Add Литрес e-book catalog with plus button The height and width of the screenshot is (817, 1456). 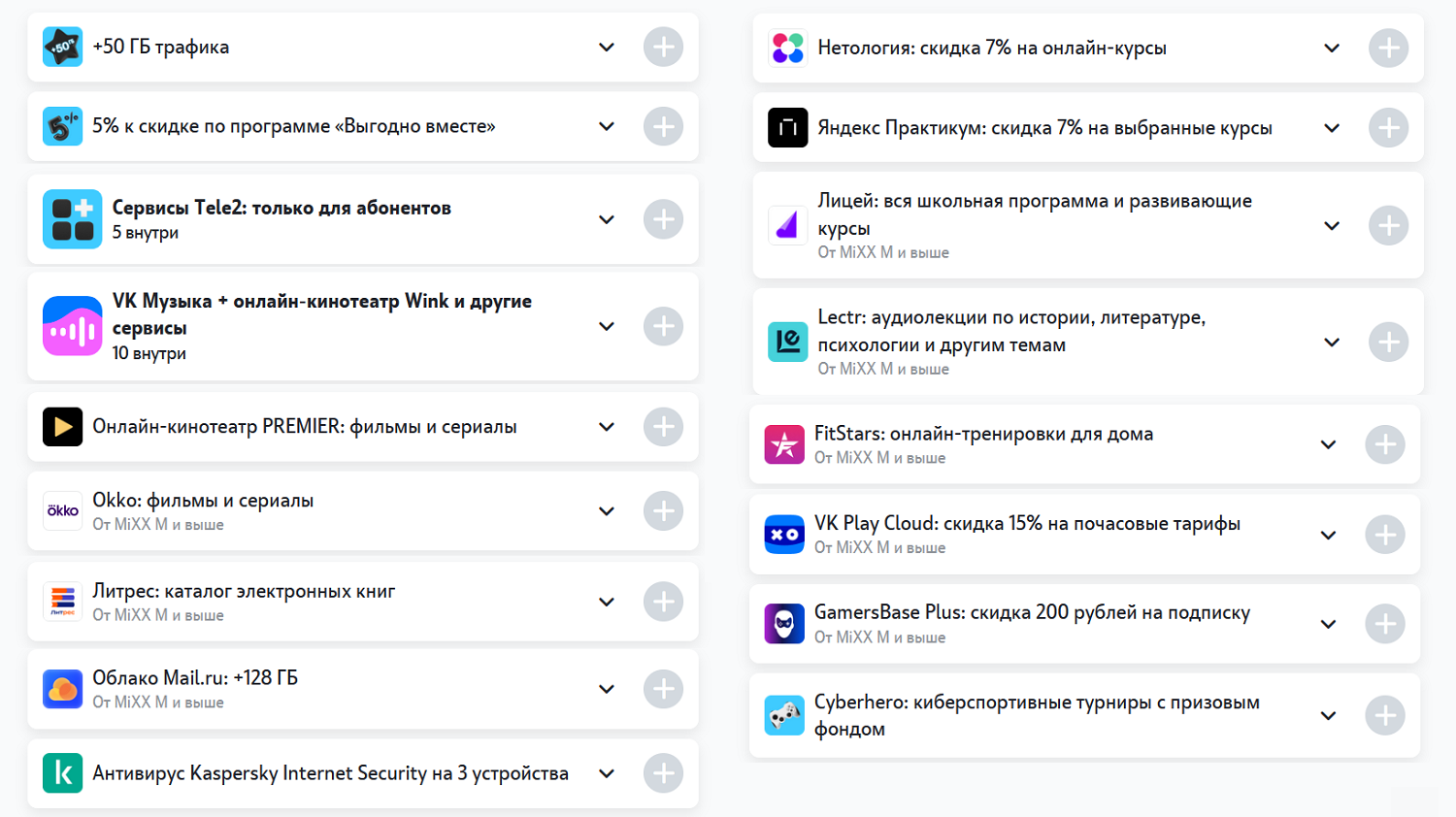[x=663, y=602]
